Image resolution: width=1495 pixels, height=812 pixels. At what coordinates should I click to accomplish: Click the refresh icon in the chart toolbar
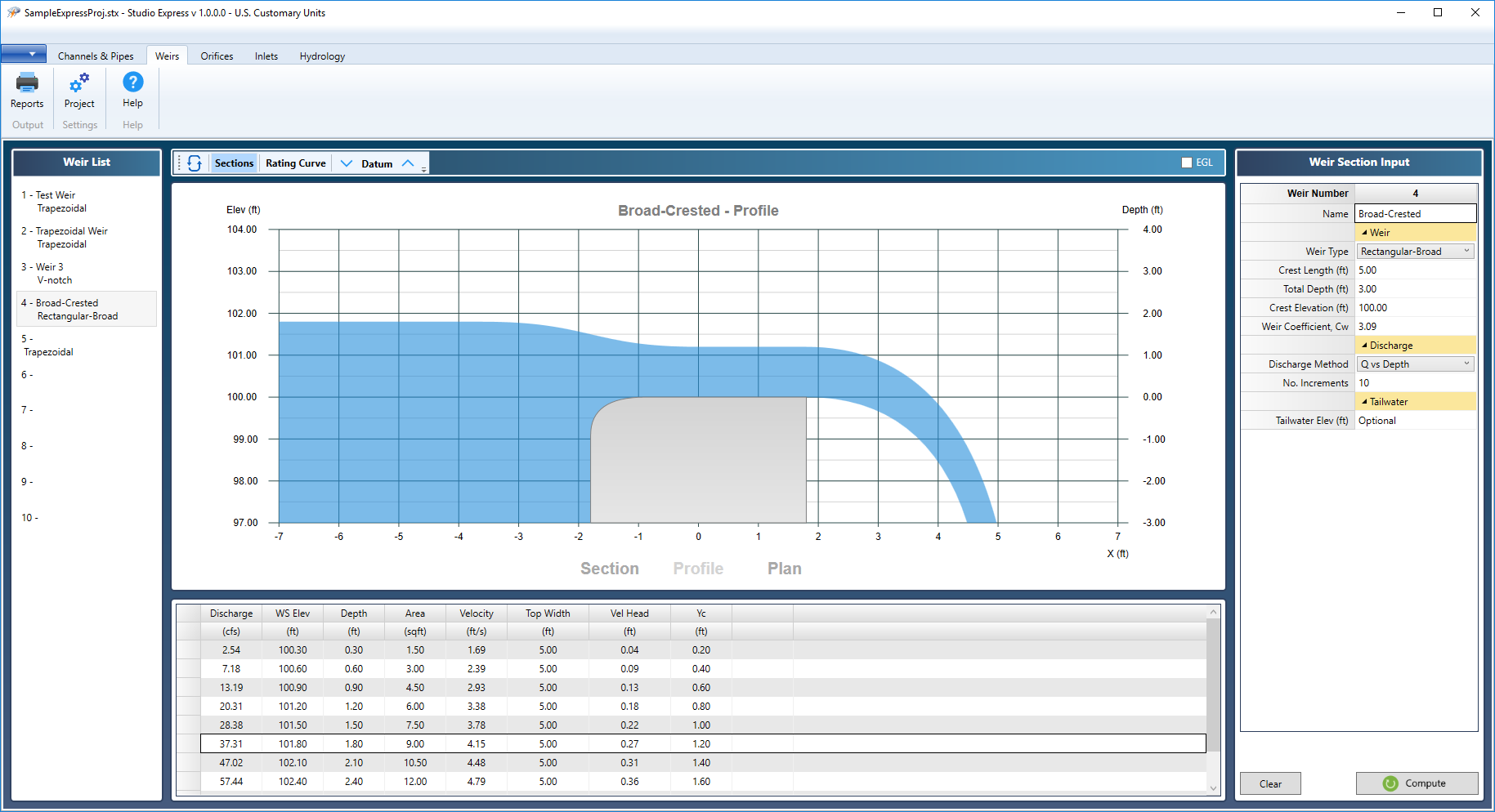click(195, 163)
